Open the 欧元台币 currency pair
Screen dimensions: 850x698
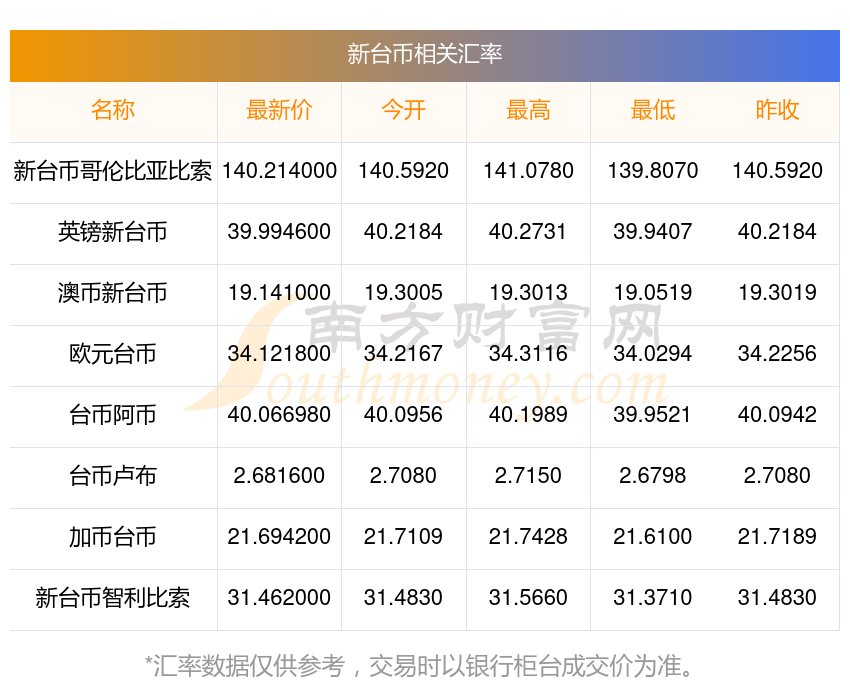coord(113,354)
